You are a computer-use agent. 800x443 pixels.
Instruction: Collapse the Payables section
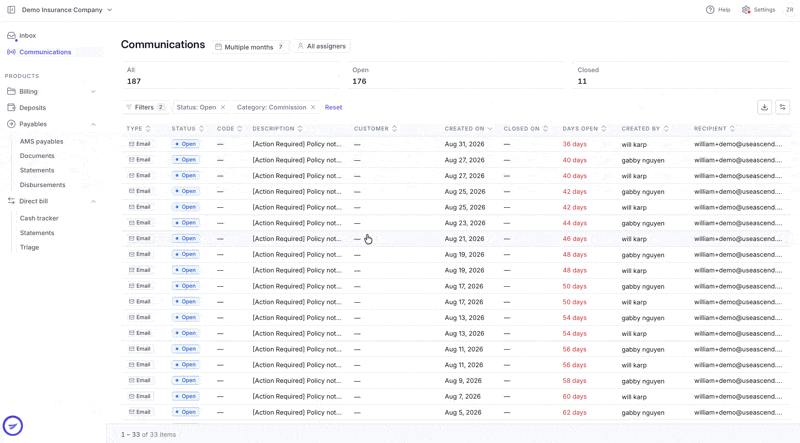tap(93, 124)
